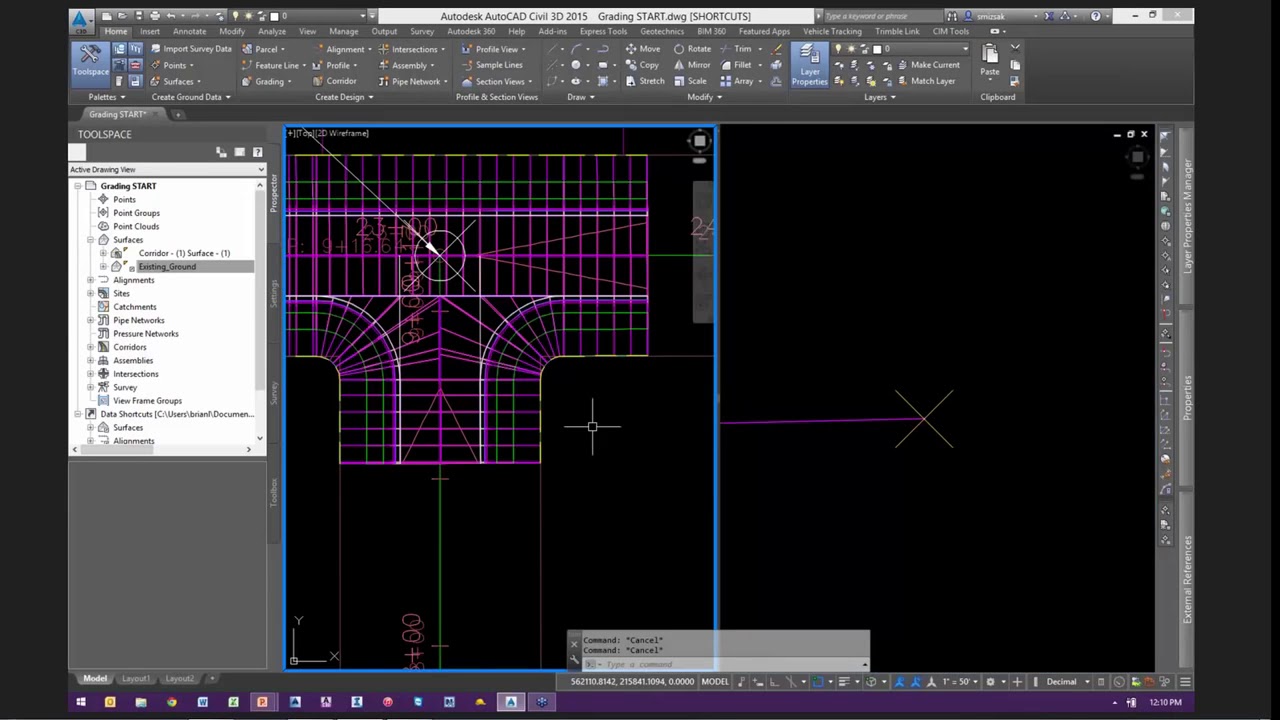
Task: Open the Survey ribbon tab
Action: point(422,31)
